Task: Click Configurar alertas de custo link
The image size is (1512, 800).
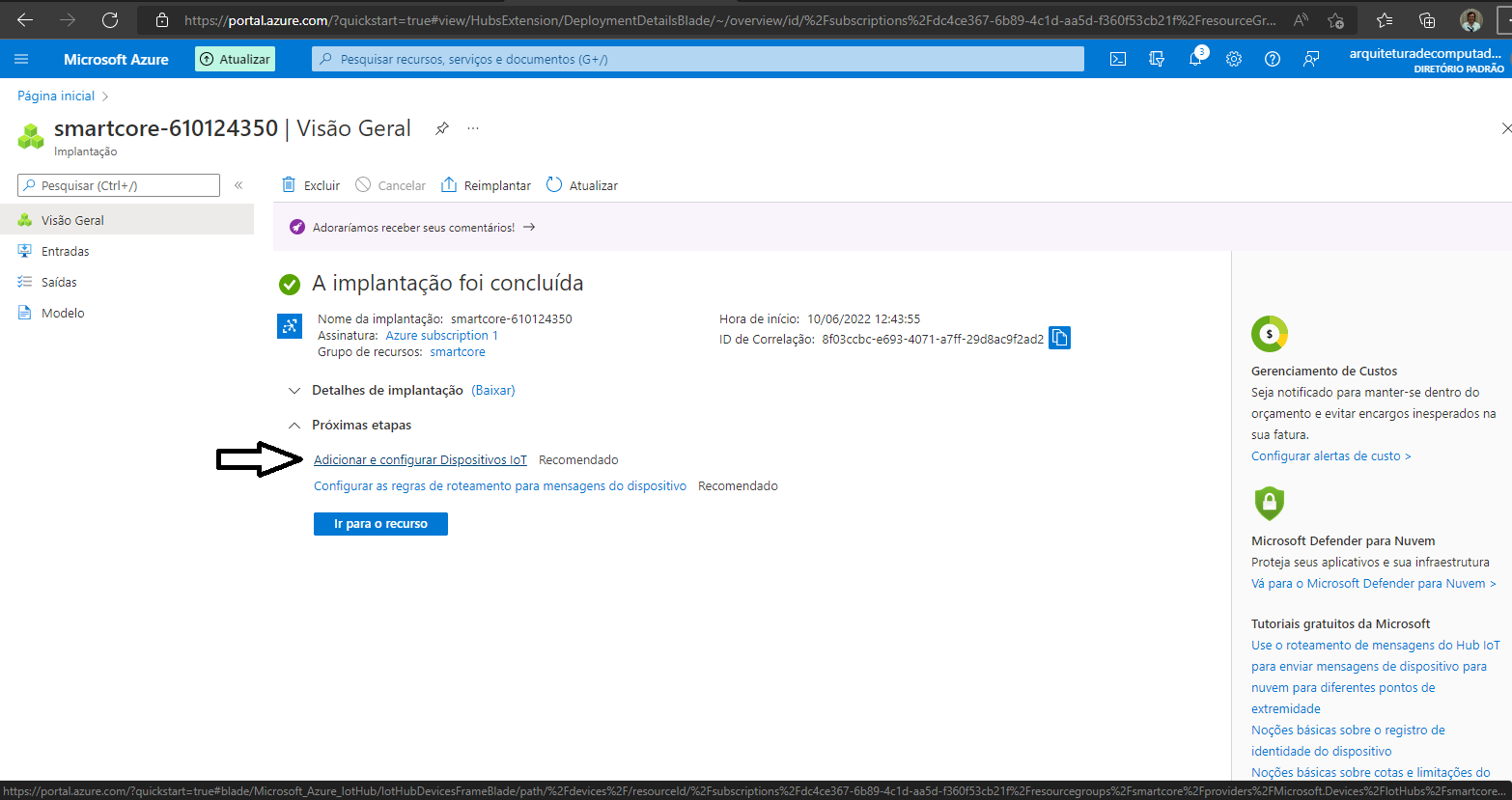Action: [x=1331, y=456]
